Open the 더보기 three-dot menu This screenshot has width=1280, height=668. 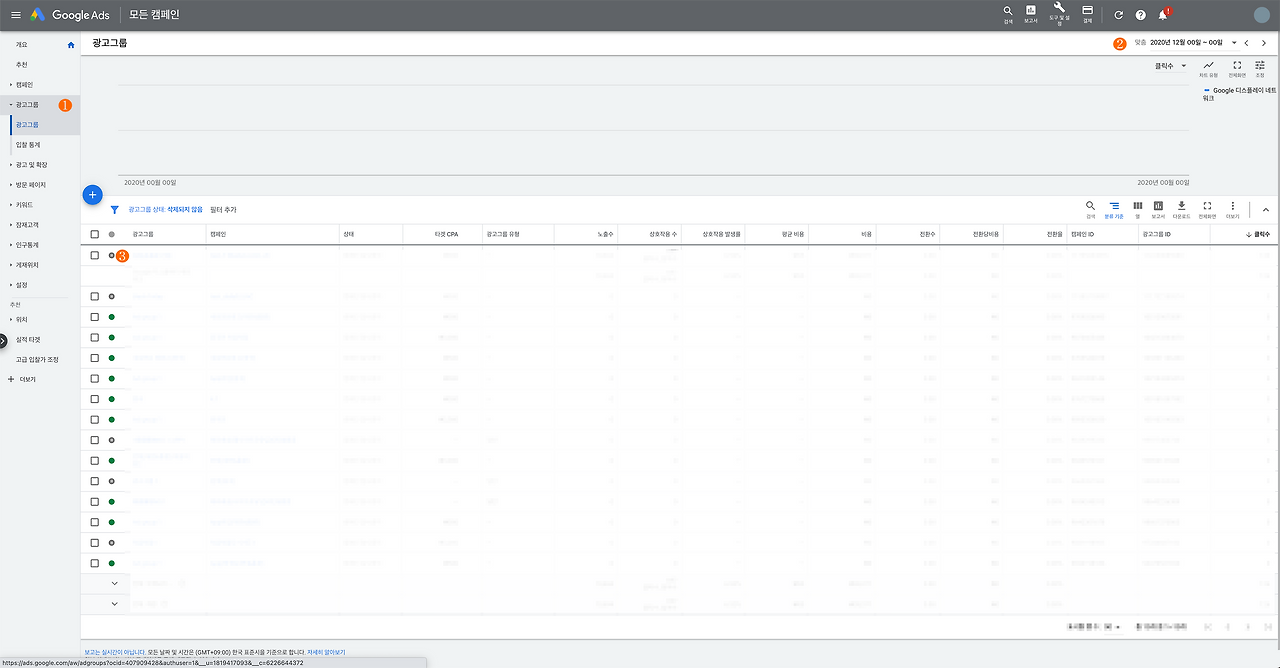(x=1232, y=208)
